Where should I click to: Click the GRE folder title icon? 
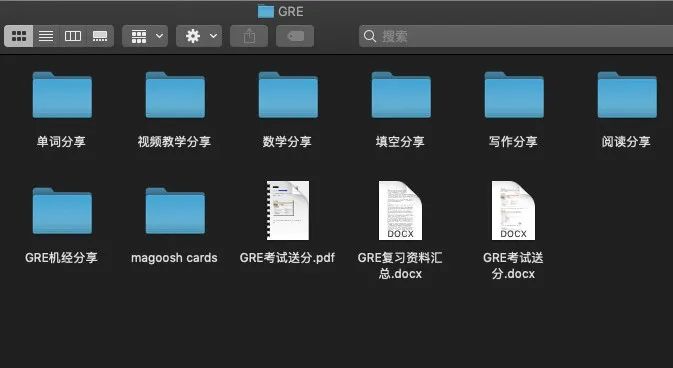[x=266, y=11]
